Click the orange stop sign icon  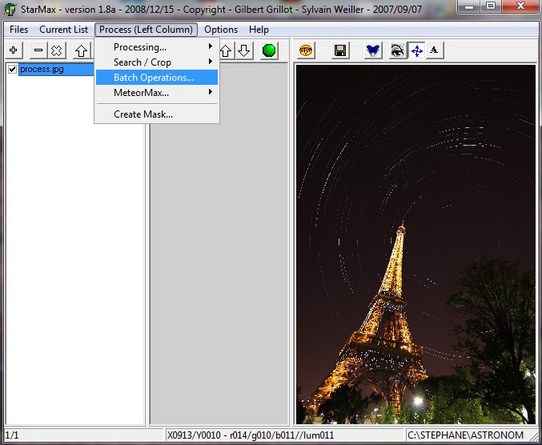[306, 50]
